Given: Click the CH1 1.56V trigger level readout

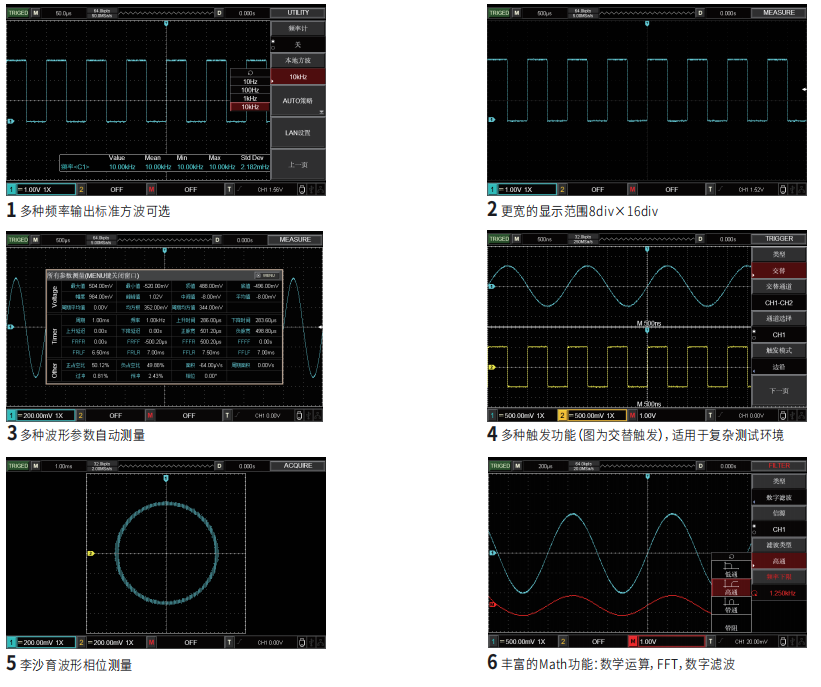Looking at the screenshot, I should 270,190.
